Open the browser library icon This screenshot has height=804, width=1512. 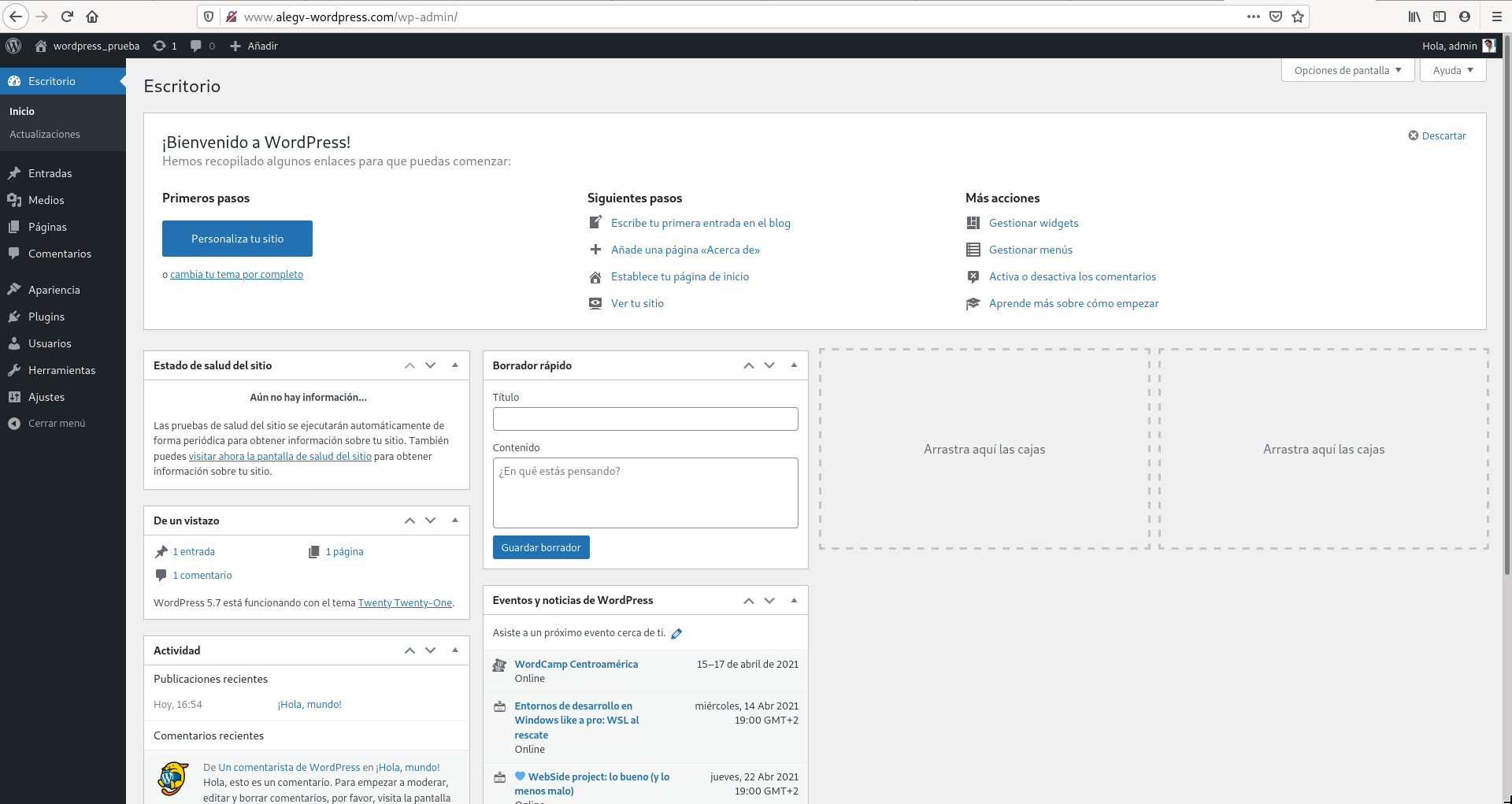coord(1414,17)
